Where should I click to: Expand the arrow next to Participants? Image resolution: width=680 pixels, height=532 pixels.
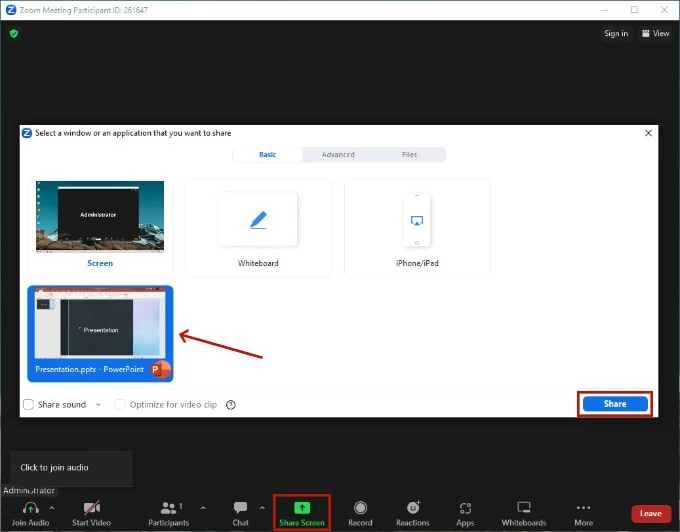(x=204, y=508)
